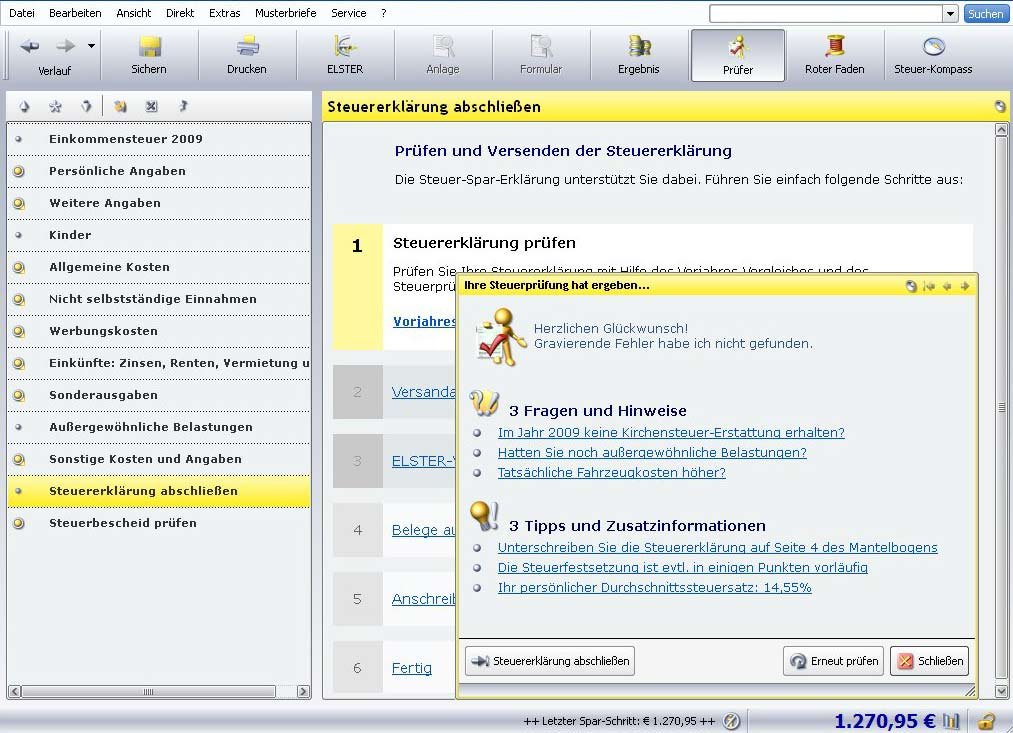Open the ? help menu
The height and width of the screenshot is (733, 1013).
[x=384, y=13]
